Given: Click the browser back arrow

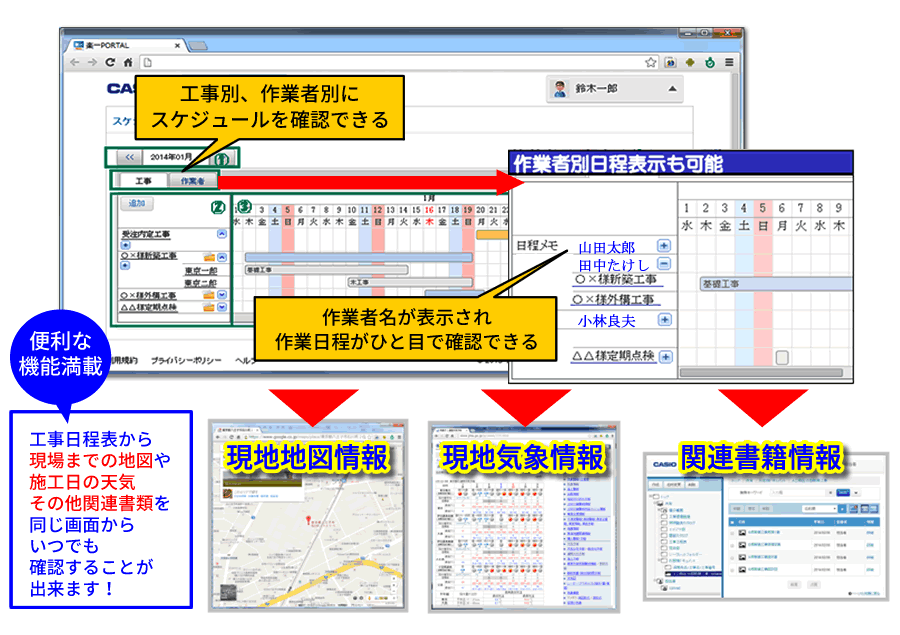Looking at the screenshot, I should (x=76, y=62).
